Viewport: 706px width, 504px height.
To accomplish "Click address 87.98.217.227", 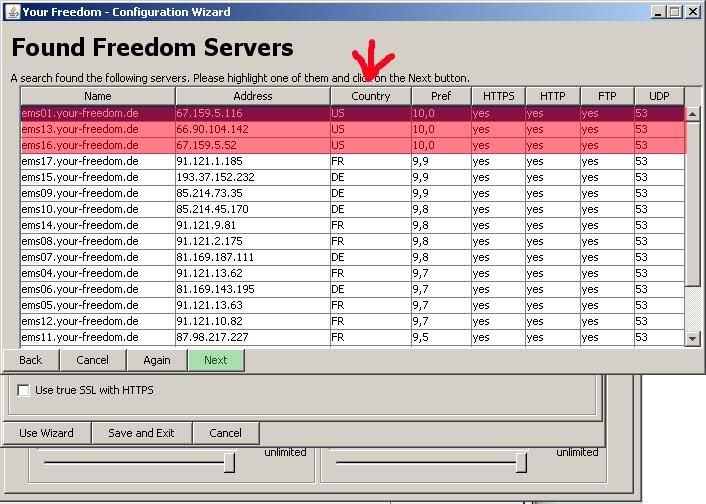I will coord(213,337).
